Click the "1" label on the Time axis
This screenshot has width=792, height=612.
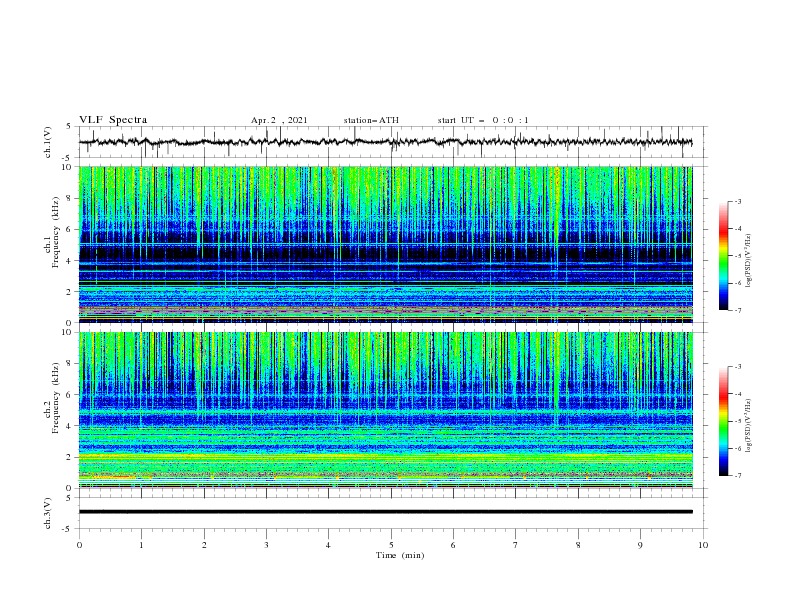141,545
